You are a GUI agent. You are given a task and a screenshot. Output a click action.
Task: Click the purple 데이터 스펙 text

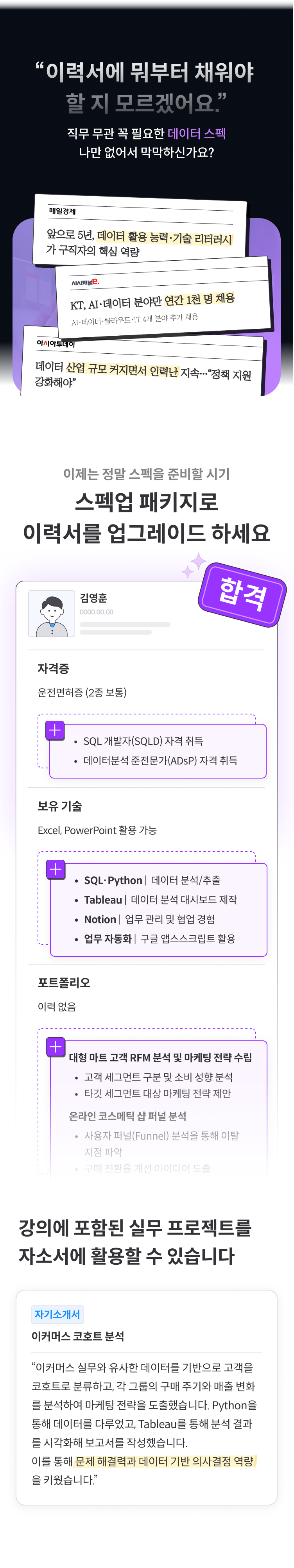click(197, 133)
